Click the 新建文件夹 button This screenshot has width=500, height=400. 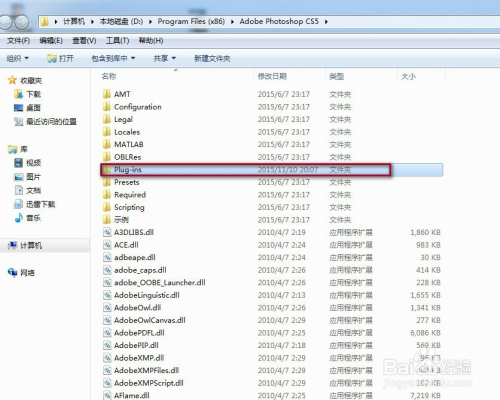pyautogui.click(x=212, y=59)
